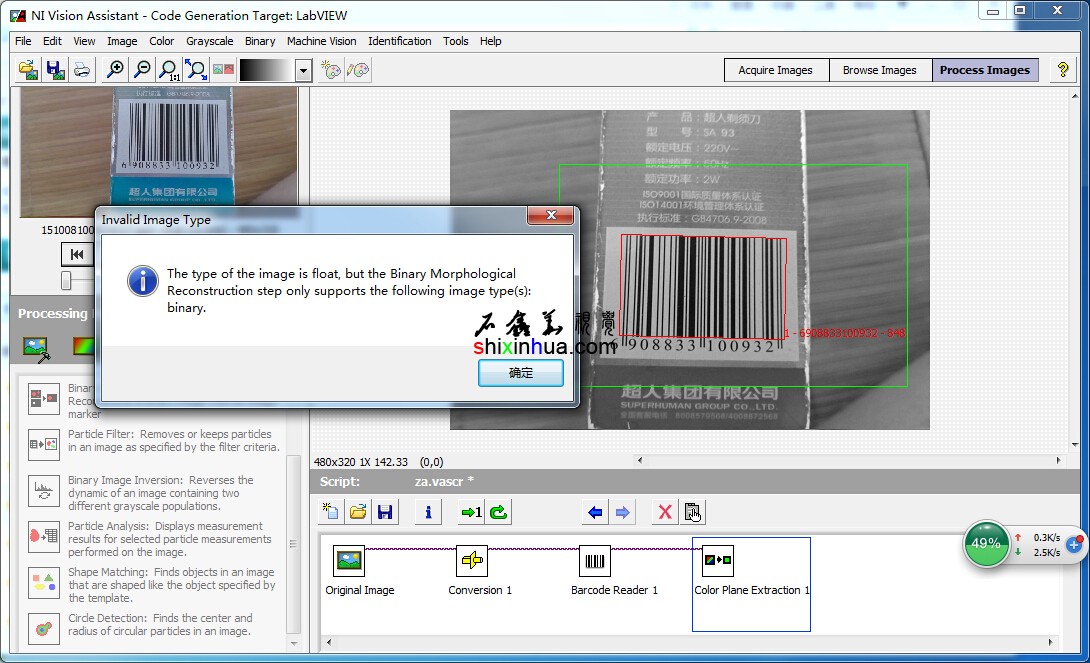Open the Machine Vision menu

point(321,41)
